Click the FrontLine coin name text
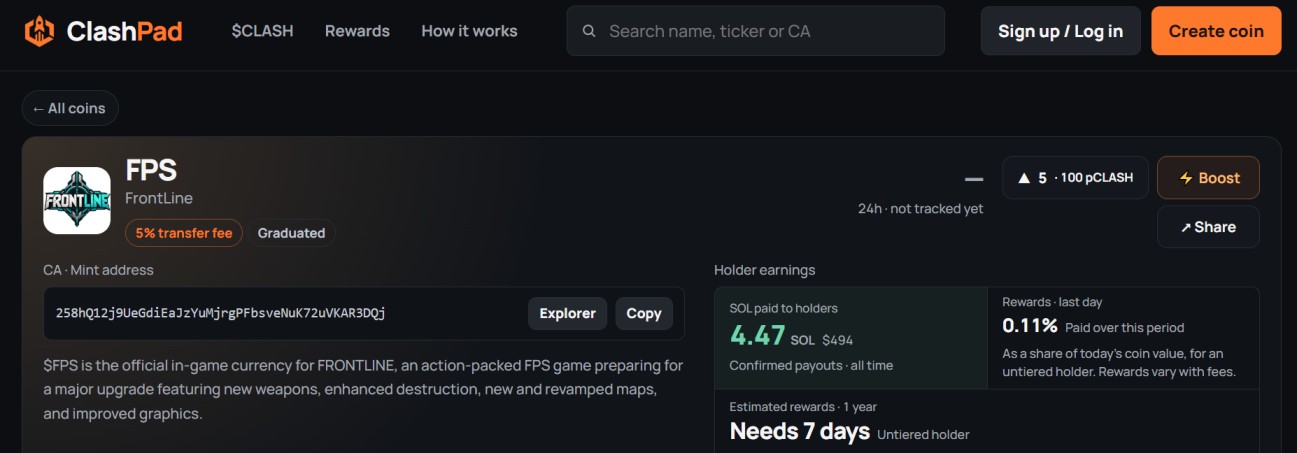This screenshot has height=453, width=1297. [x=159, y=198]
